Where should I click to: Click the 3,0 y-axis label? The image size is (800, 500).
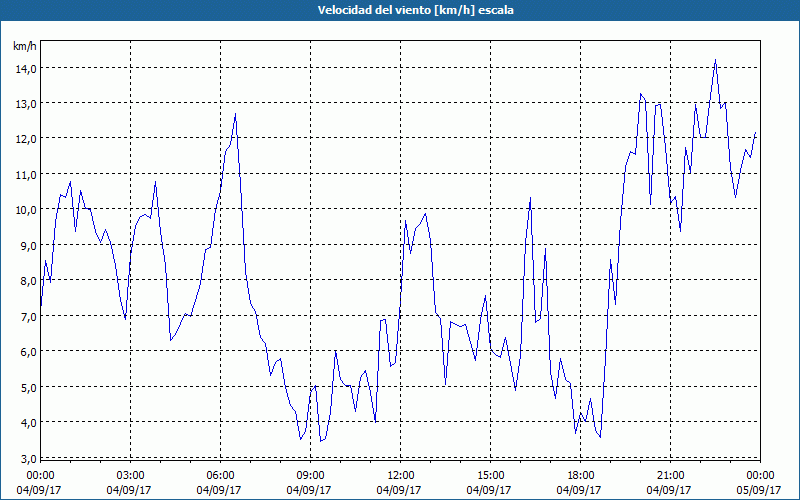[27, 458]
